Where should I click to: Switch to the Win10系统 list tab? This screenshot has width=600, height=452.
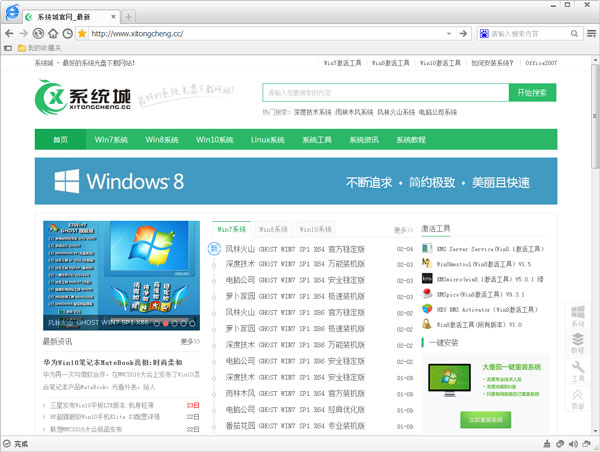pos(315,229)
